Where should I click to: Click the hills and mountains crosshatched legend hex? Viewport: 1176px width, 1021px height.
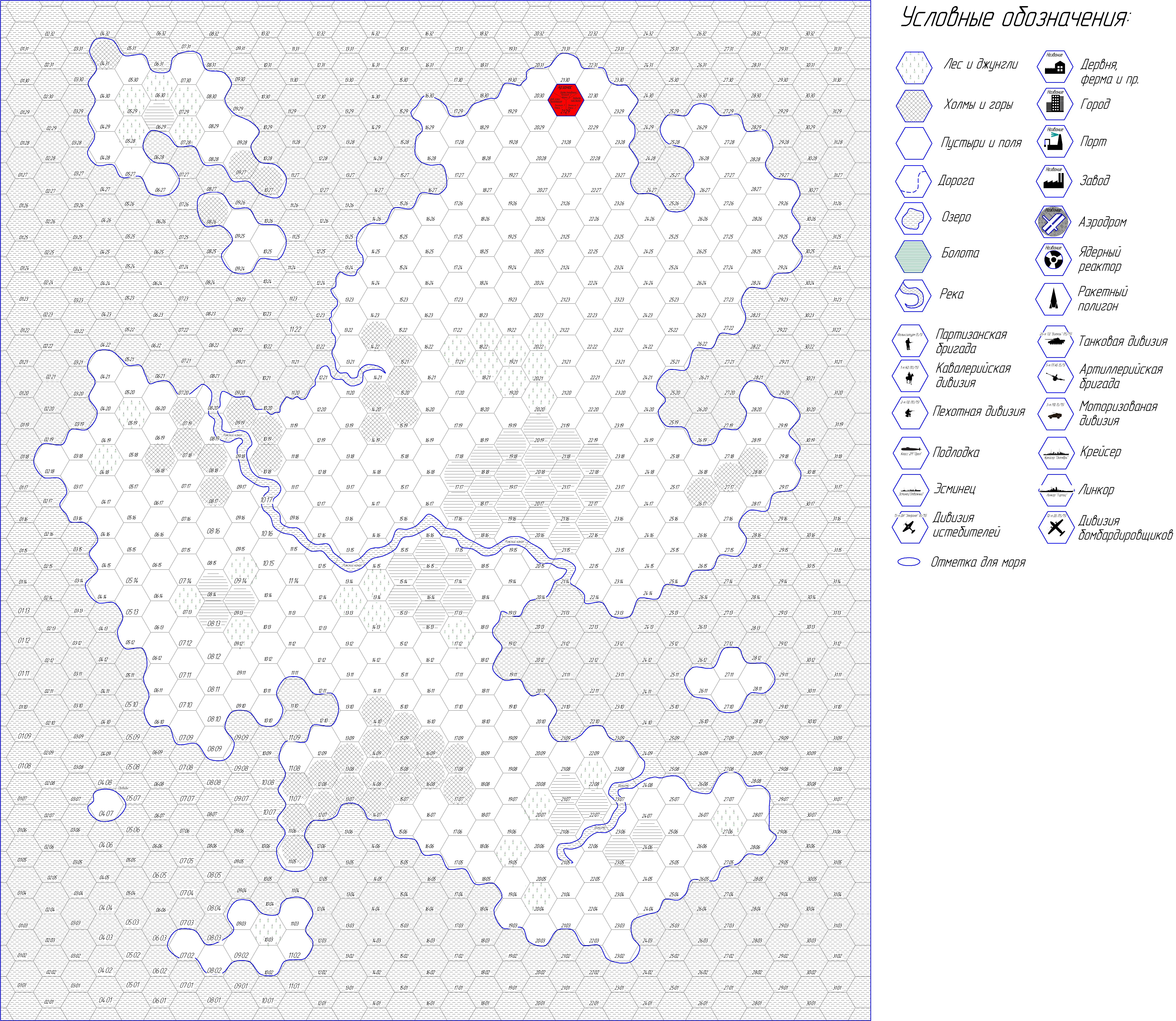[x=914, y=106]
